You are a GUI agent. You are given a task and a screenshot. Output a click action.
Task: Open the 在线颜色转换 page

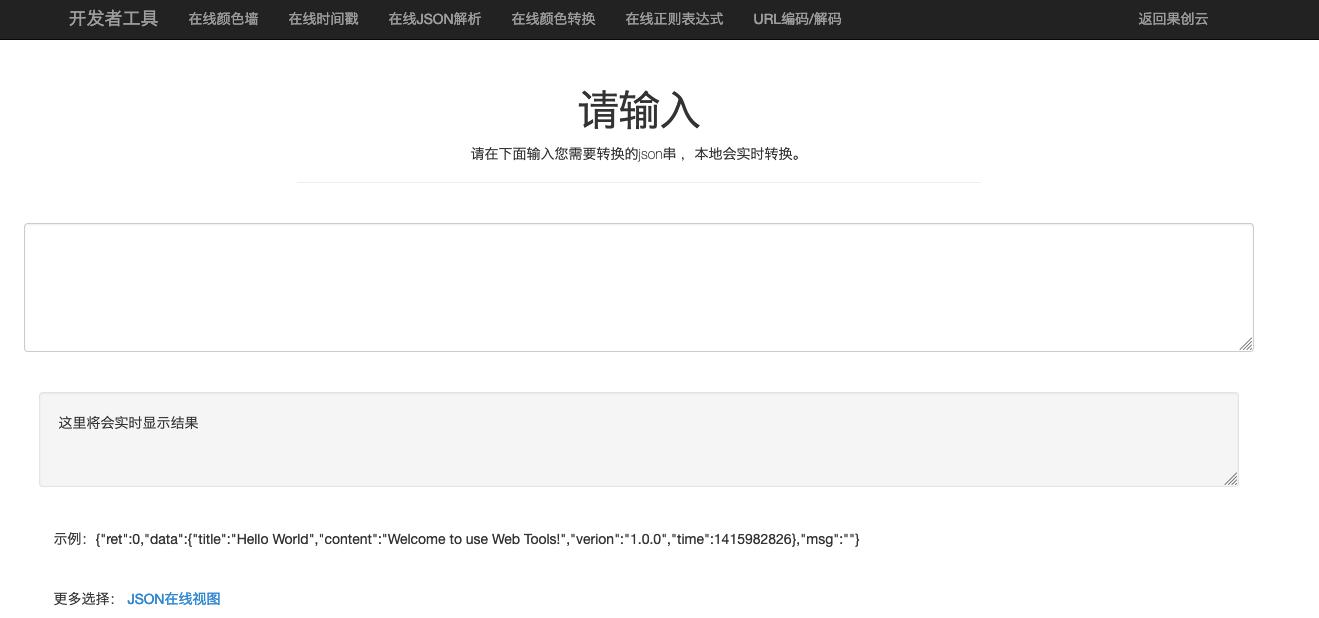[x=552, y=19]
